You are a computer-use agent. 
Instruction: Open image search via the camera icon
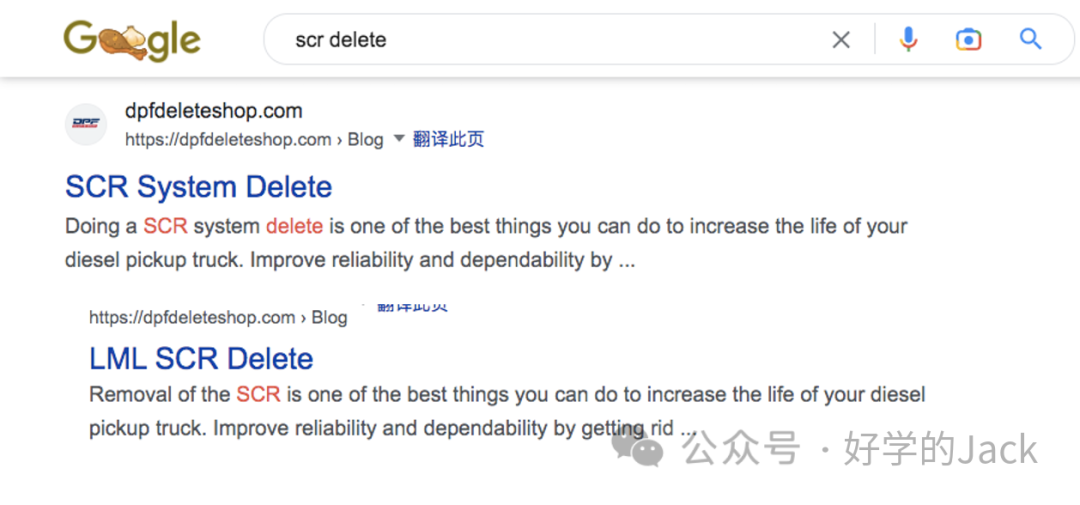coord(968,39)
